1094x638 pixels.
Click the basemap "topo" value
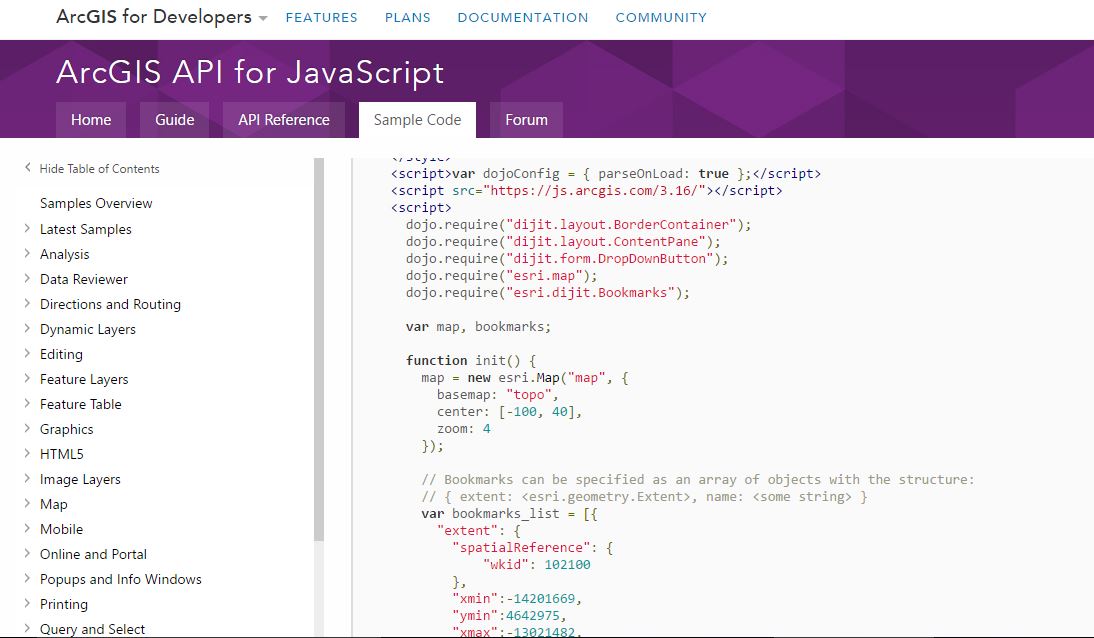pyautogui.click(x=528, y=394)
